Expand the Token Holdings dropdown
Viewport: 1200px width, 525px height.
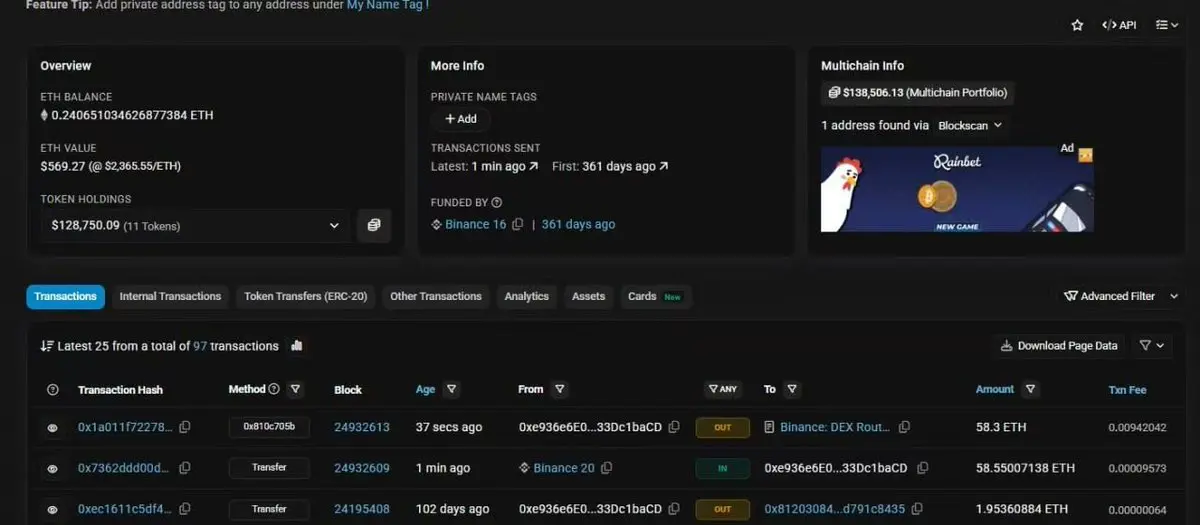(195, 226)
